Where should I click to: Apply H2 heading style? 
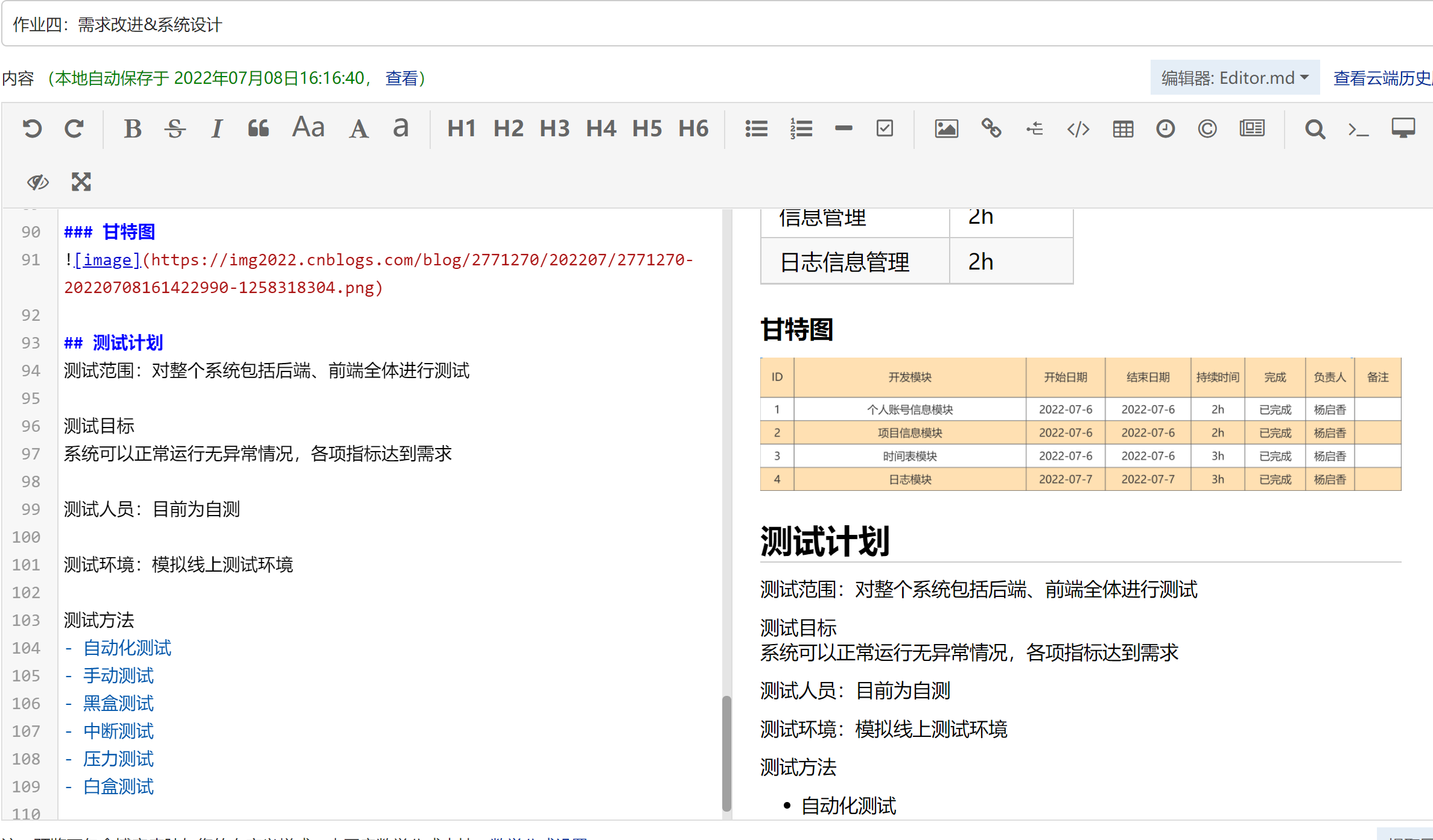pyautogui.click(x=508, y=128)
